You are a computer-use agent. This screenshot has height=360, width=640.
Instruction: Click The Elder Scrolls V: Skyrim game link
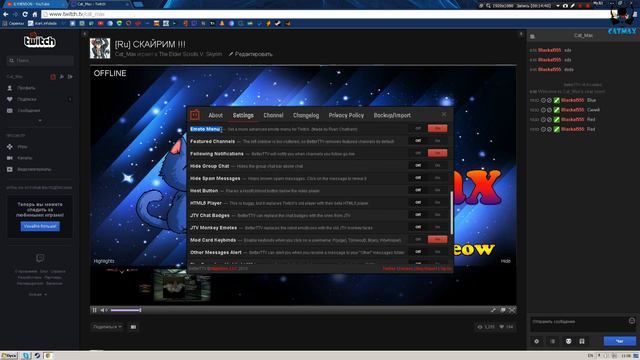(x=190, y=54)
